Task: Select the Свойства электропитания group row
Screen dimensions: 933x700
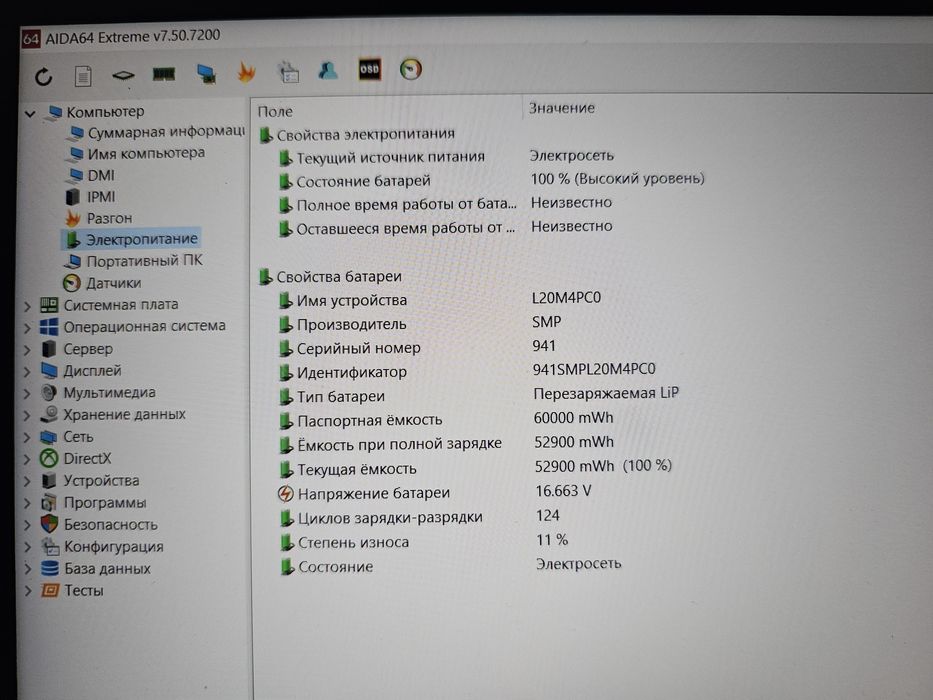Action: click(357, 135)
